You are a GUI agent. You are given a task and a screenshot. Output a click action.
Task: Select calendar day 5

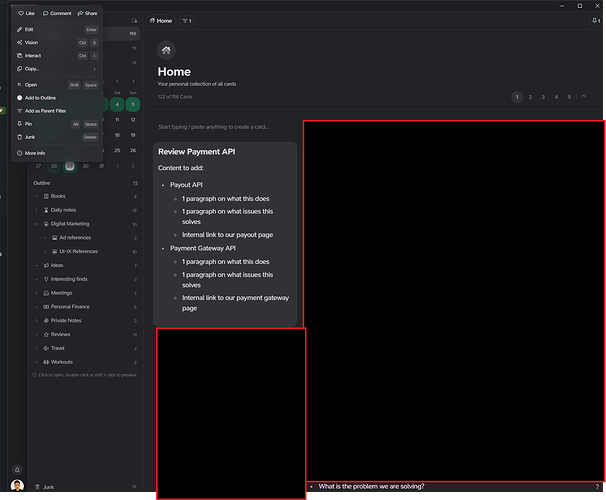(133, 104)
